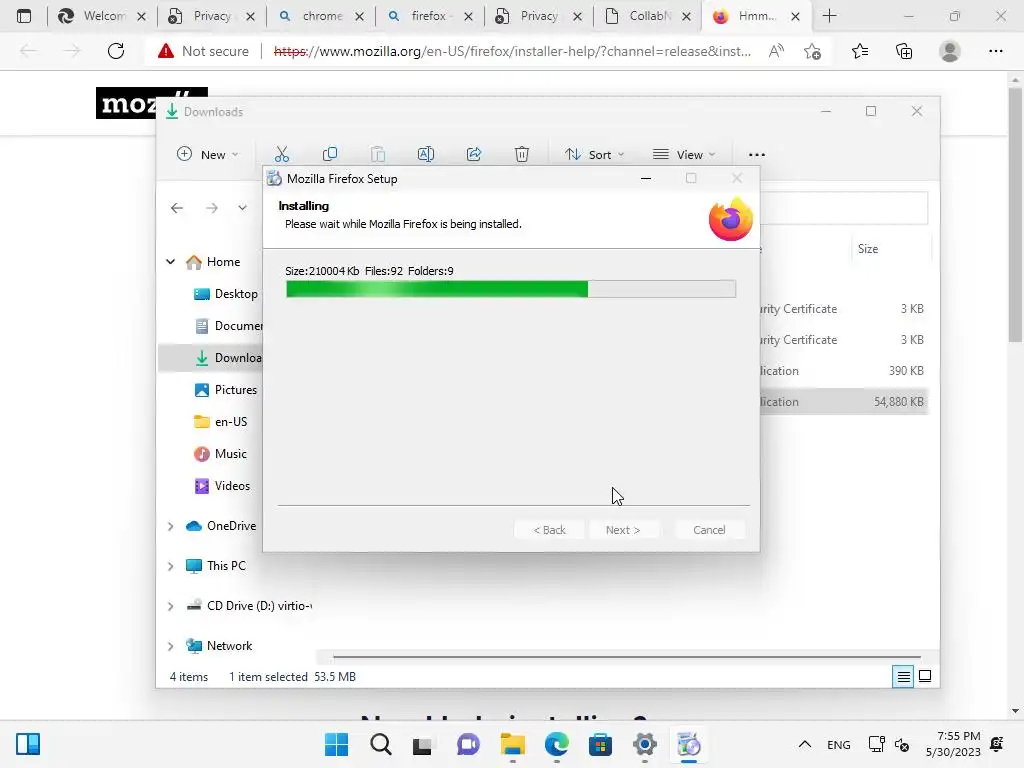Viewport: 1024px width, 768px height.
Task: Switch to the Welcome browser tab
Action: 101,16
